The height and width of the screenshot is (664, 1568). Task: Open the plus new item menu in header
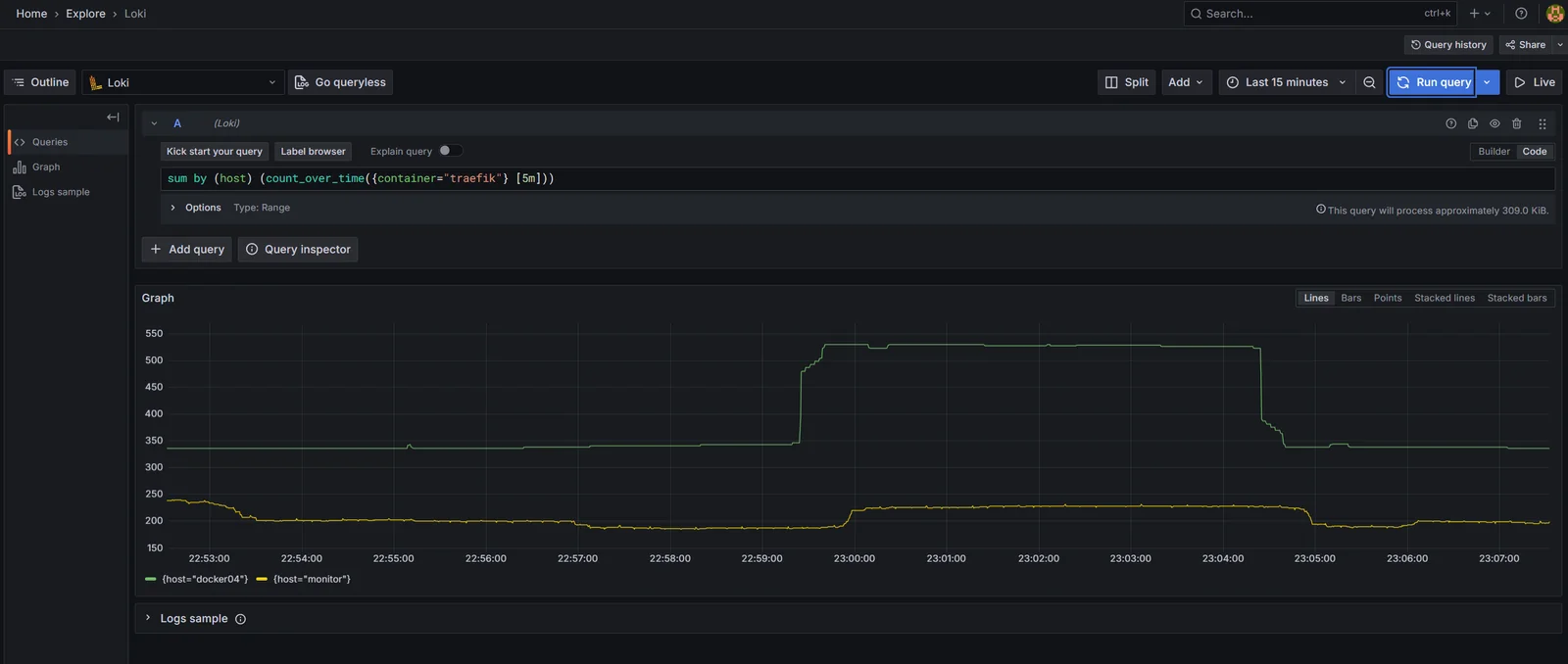(1480, 14)
